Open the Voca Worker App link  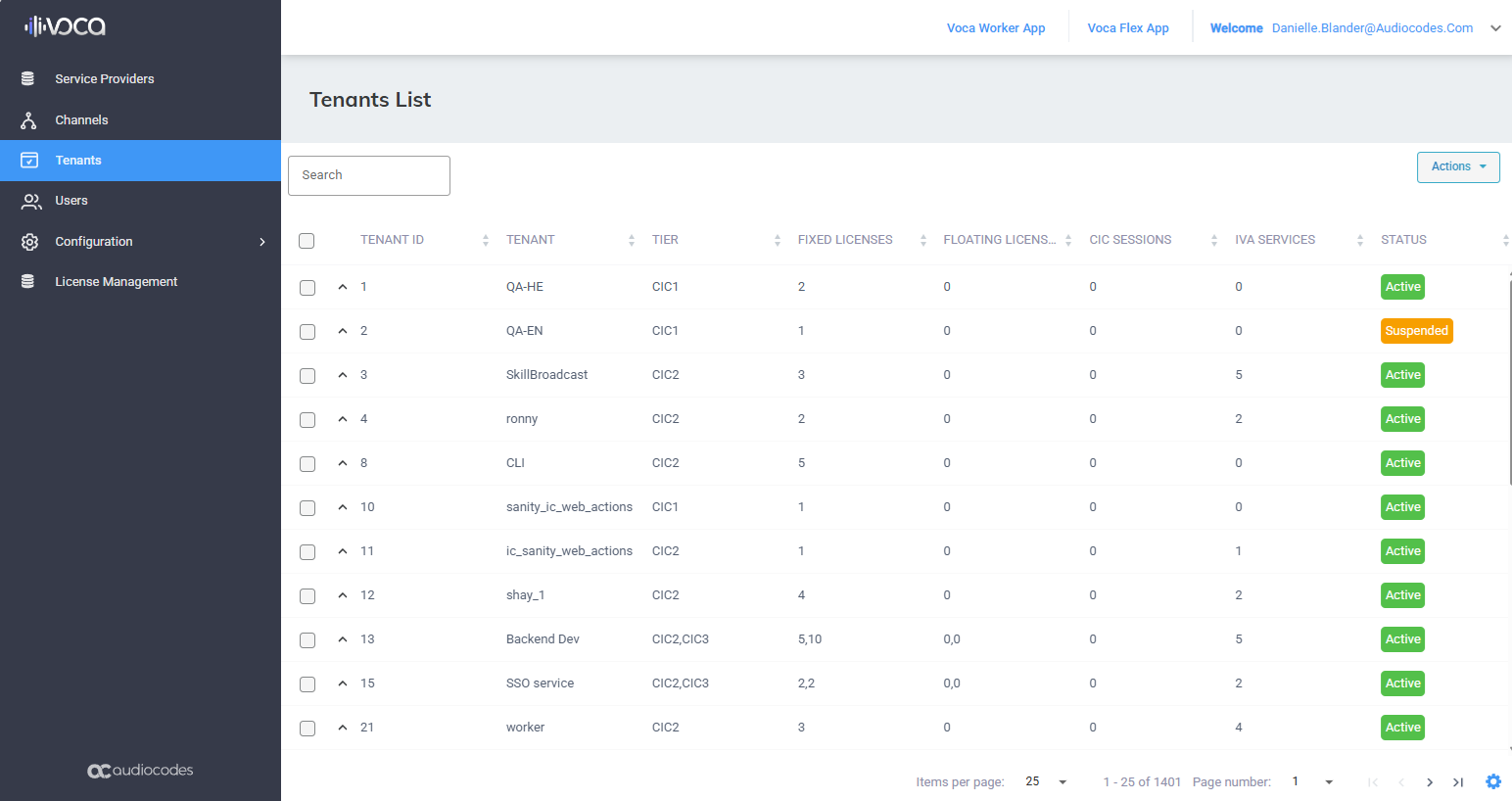tap(995, 28)
